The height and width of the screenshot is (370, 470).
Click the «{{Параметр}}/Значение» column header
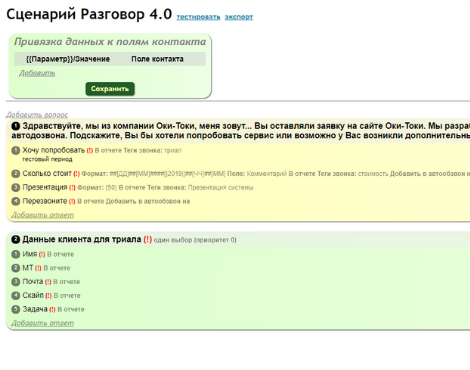pos(68,59)
